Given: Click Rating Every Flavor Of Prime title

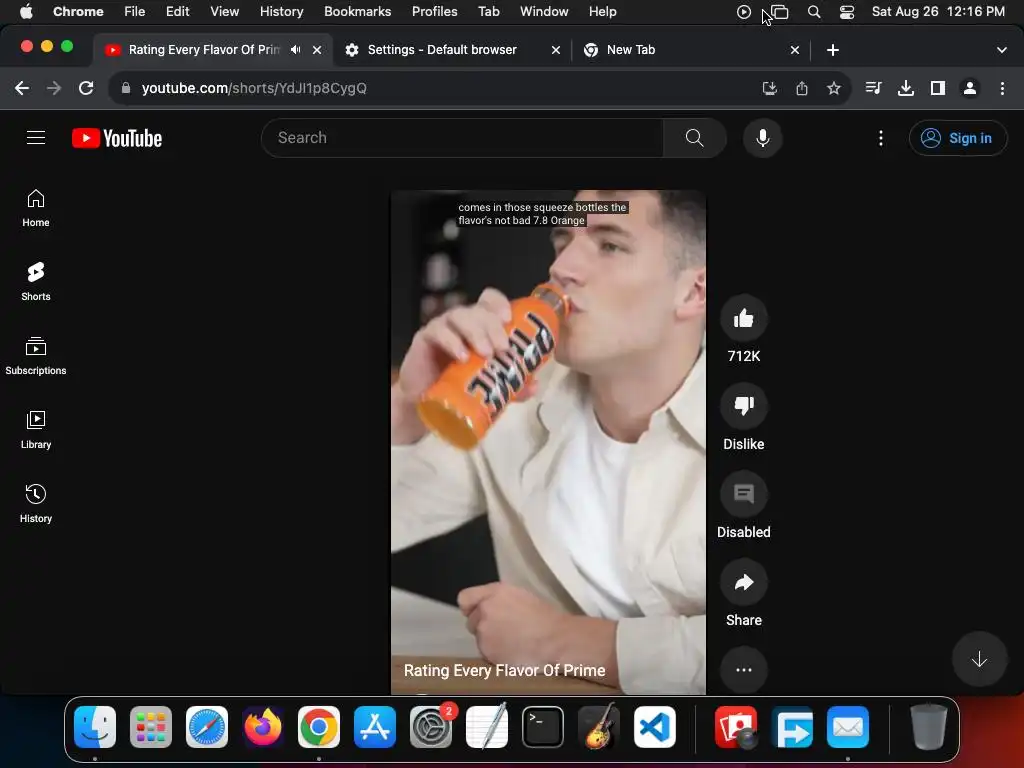Looking at the screenshot, I should pyautogui.click(x=504, y=670).
